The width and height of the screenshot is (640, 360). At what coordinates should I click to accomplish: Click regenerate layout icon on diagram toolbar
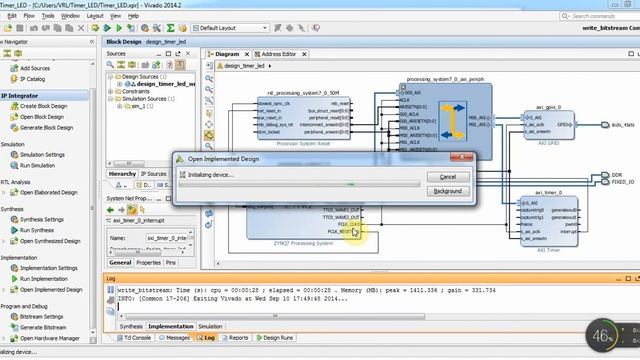click(x=209, y=224)
